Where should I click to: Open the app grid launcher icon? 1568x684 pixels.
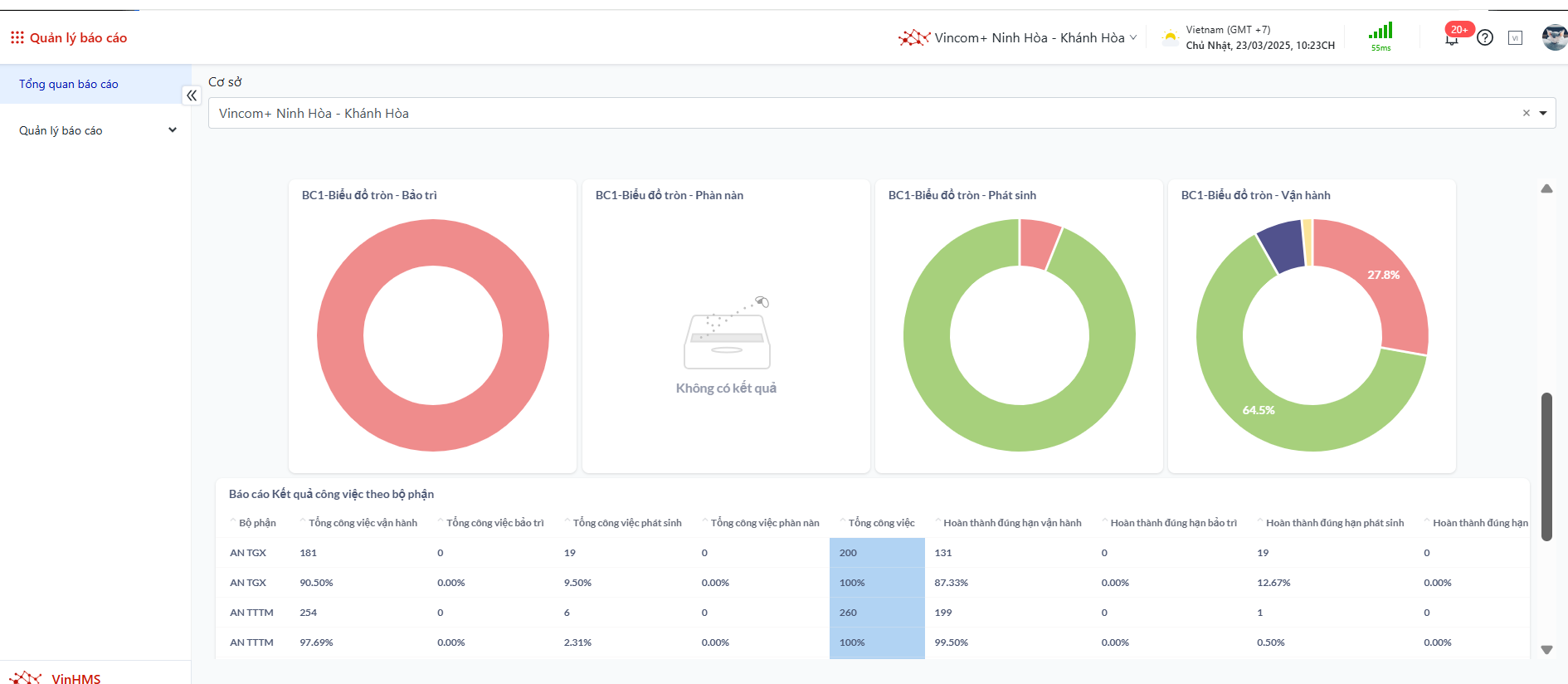[x=17, y=37]
